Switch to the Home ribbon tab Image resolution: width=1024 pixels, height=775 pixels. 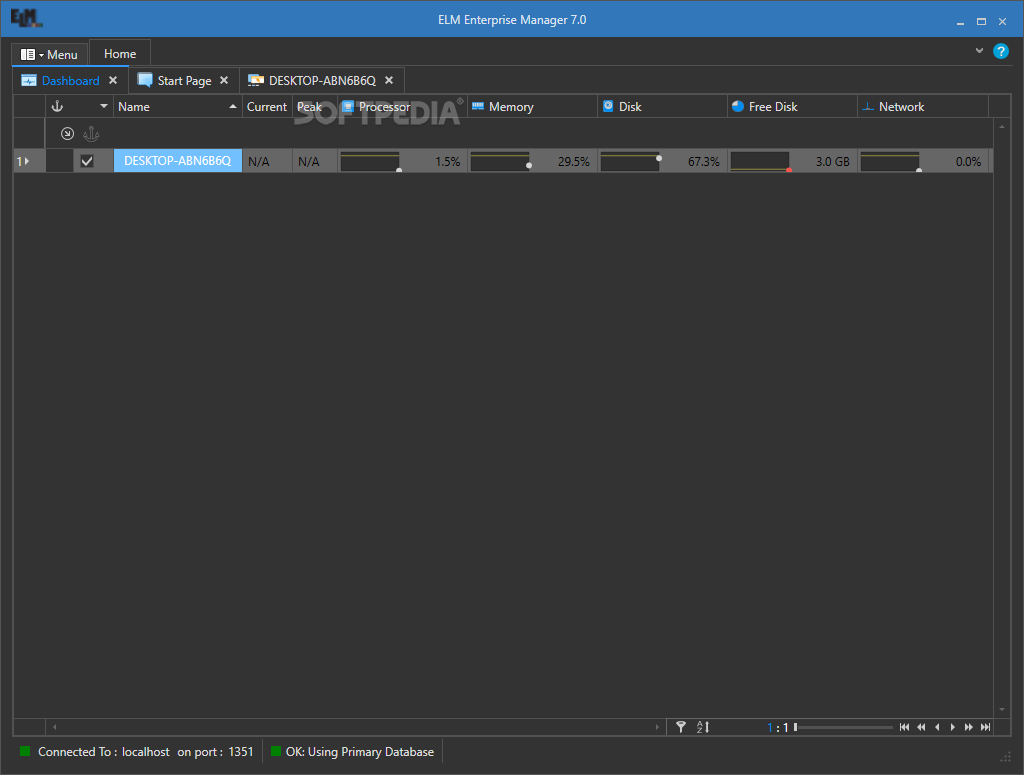(120, 54)
